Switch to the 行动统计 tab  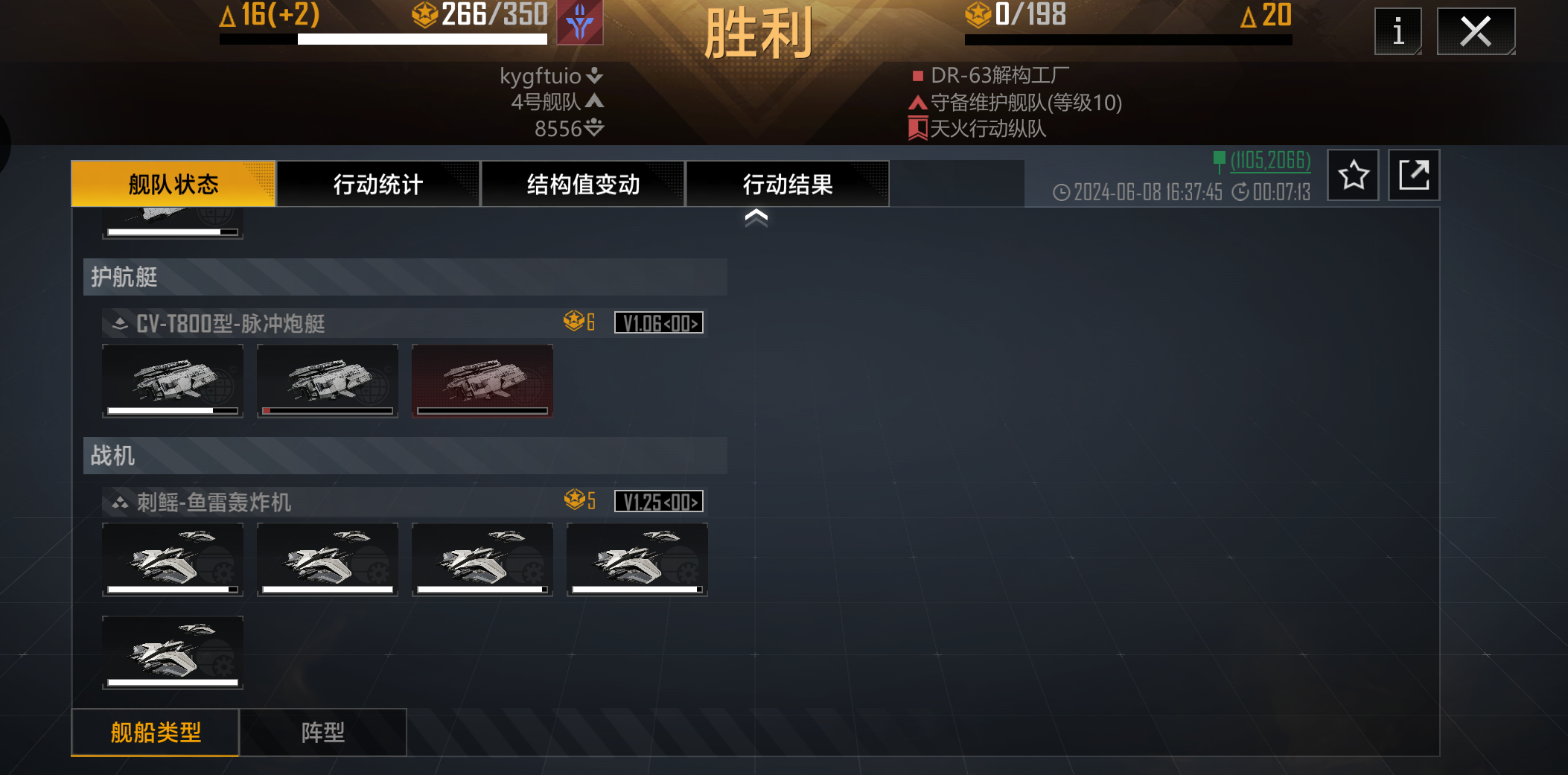click(x=378, y=184)
